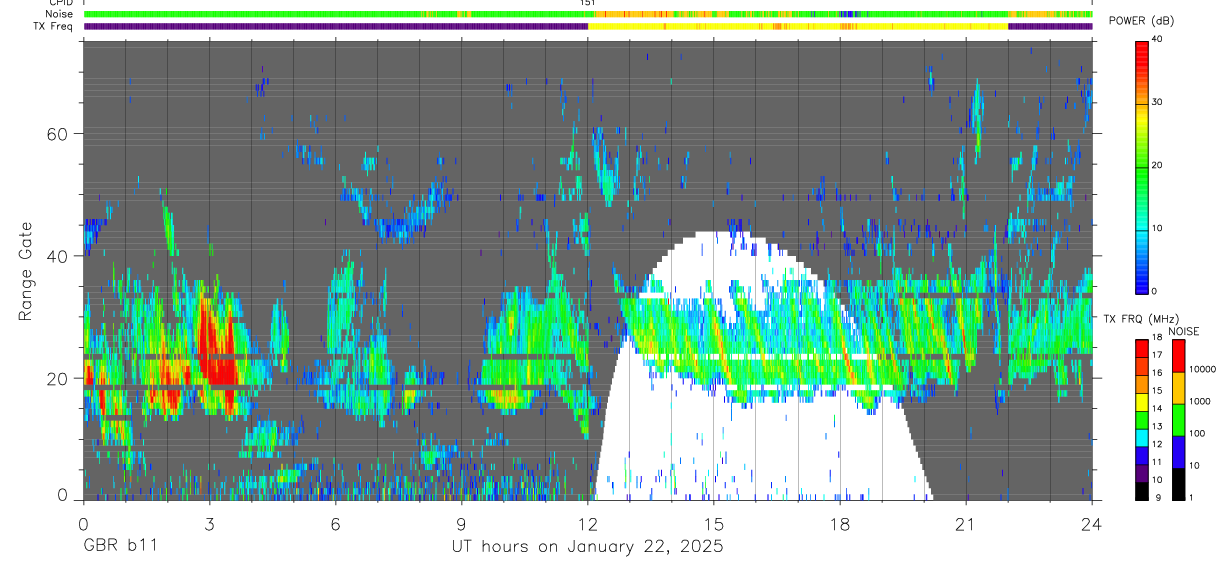Screen dimensions: 1228x567
Task: Click the POWER (dB) color bar
Action: point(1142,166)
